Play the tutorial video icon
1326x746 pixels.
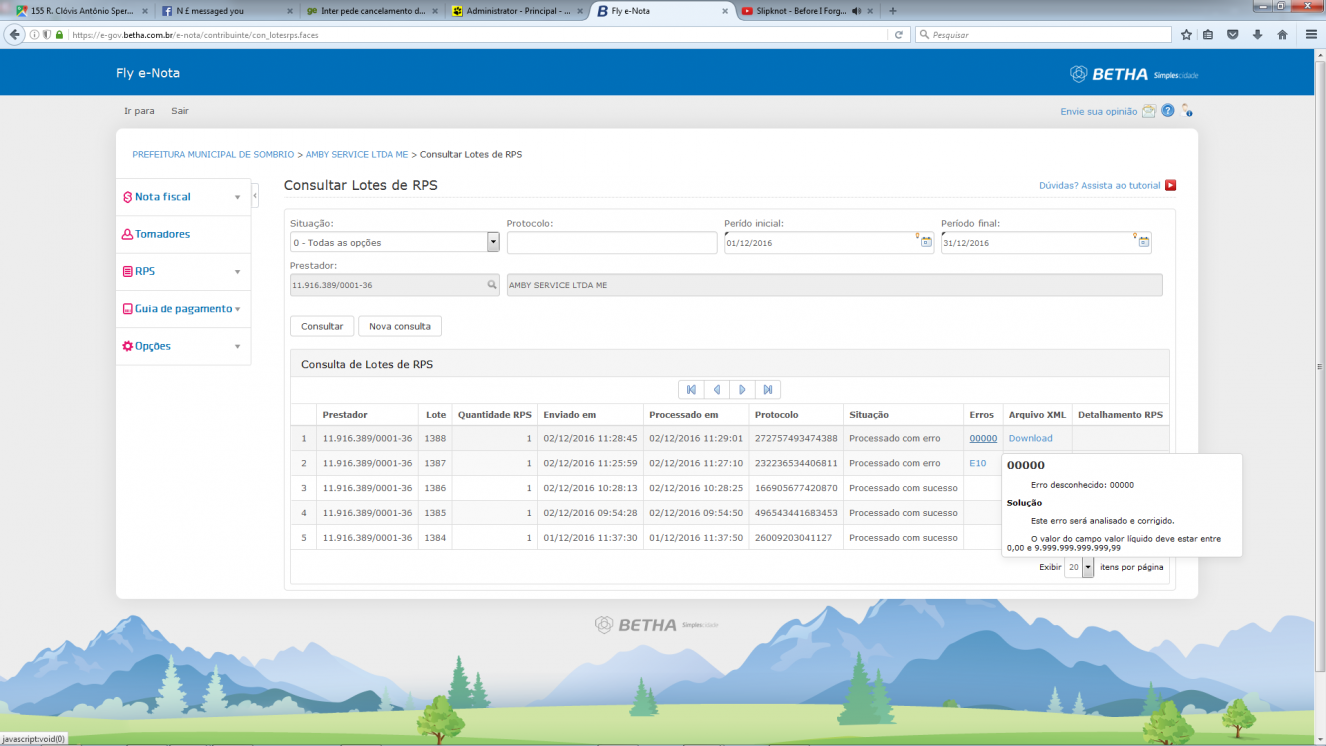click(x=1170, y=185)
